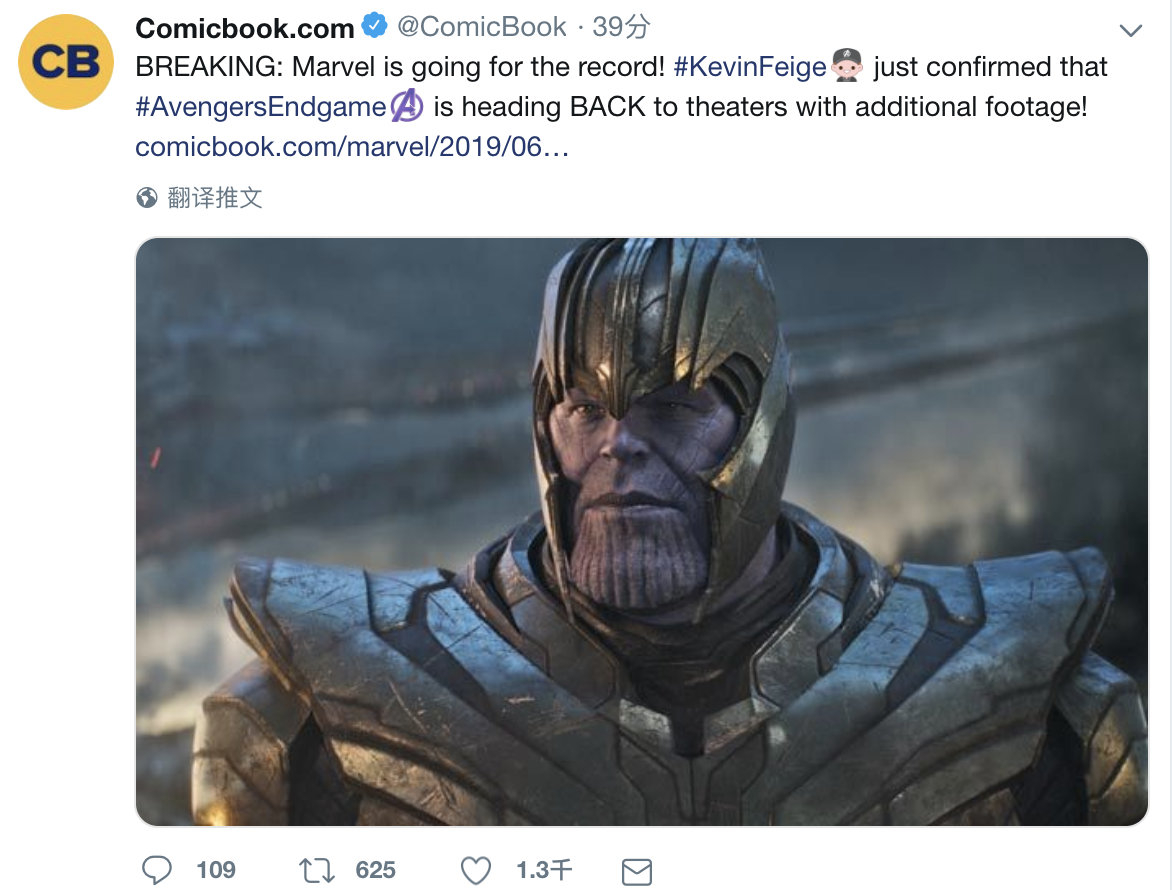Viewport: 1172px width, 890px height.
Task: Open the 39分 tweet timestamp
Action: click(621, 27)
